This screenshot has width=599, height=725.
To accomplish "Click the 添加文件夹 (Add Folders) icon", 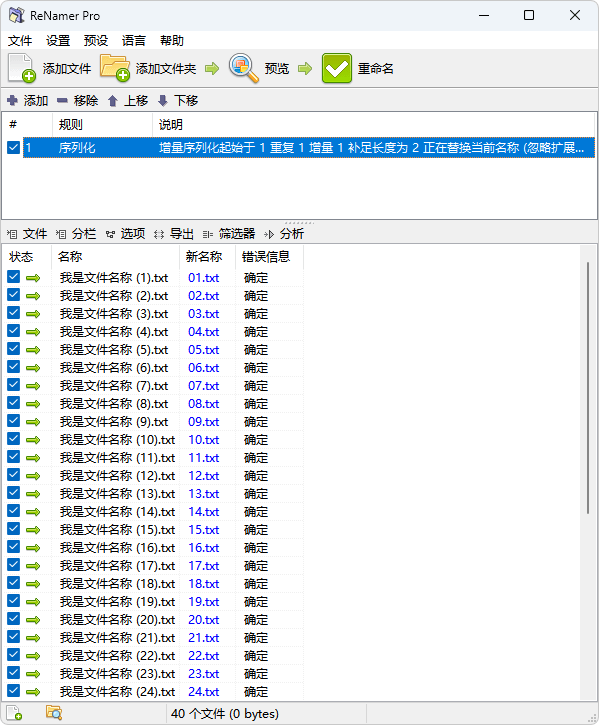I will click(x=115, y=68).
